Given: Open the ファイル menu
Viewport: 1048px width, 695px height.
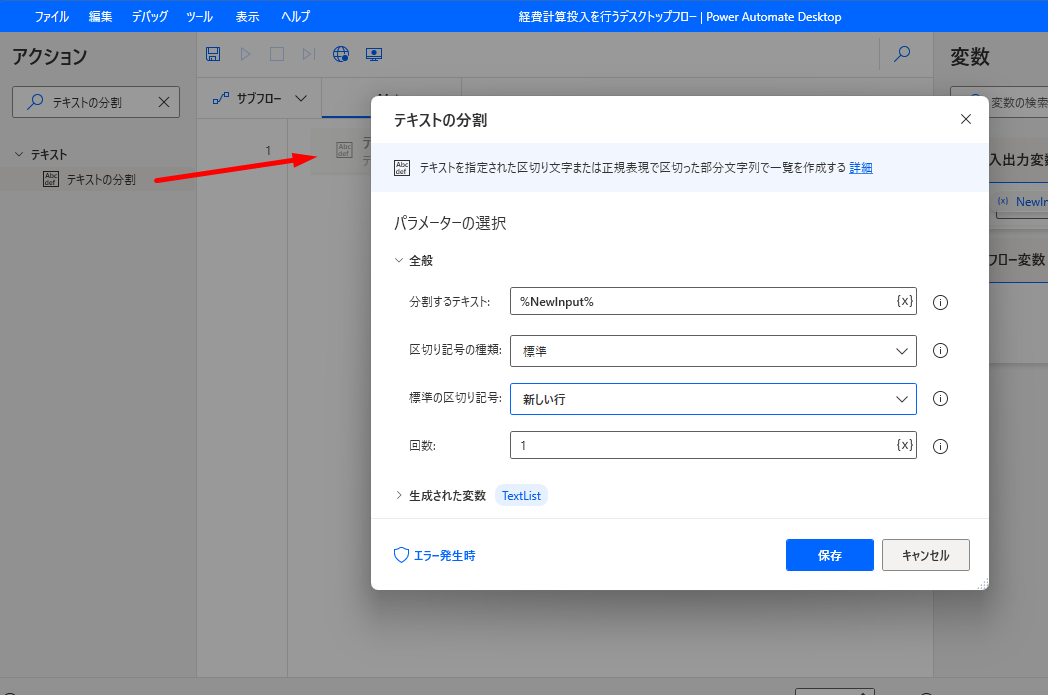Looking at the screenshot, I should click(51, 16).
